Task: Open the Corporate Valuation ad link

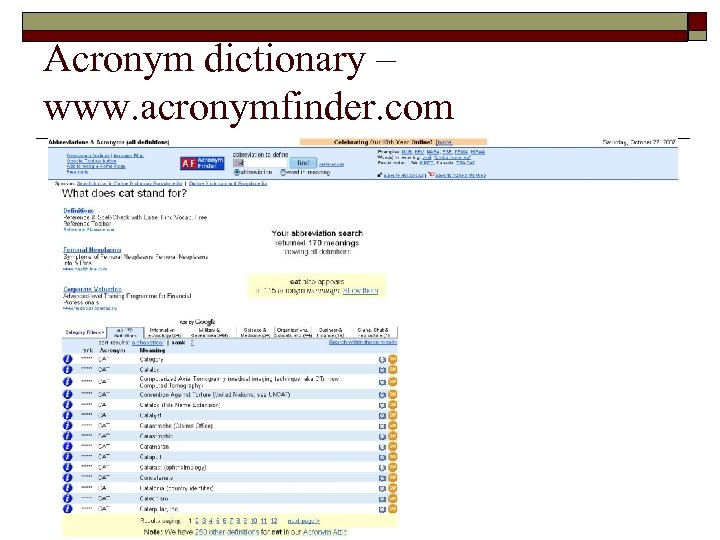Action: [x=92, y=289]
